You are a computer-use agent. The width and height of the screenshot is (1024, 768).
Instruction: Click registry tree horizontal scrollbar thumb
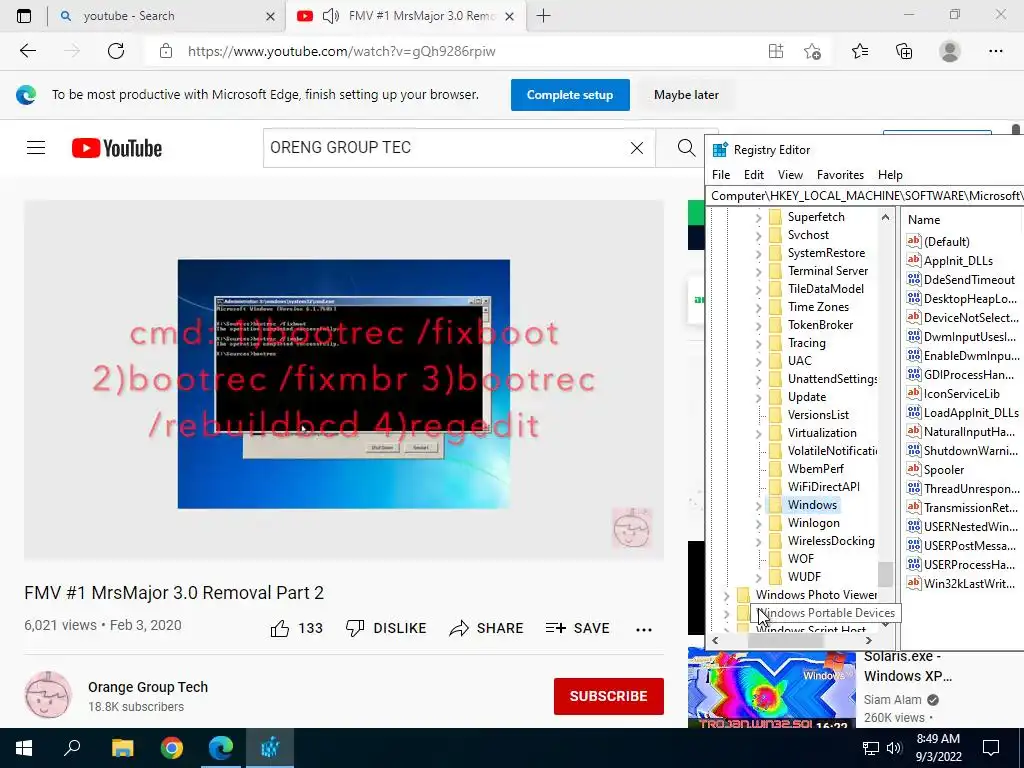785,641
